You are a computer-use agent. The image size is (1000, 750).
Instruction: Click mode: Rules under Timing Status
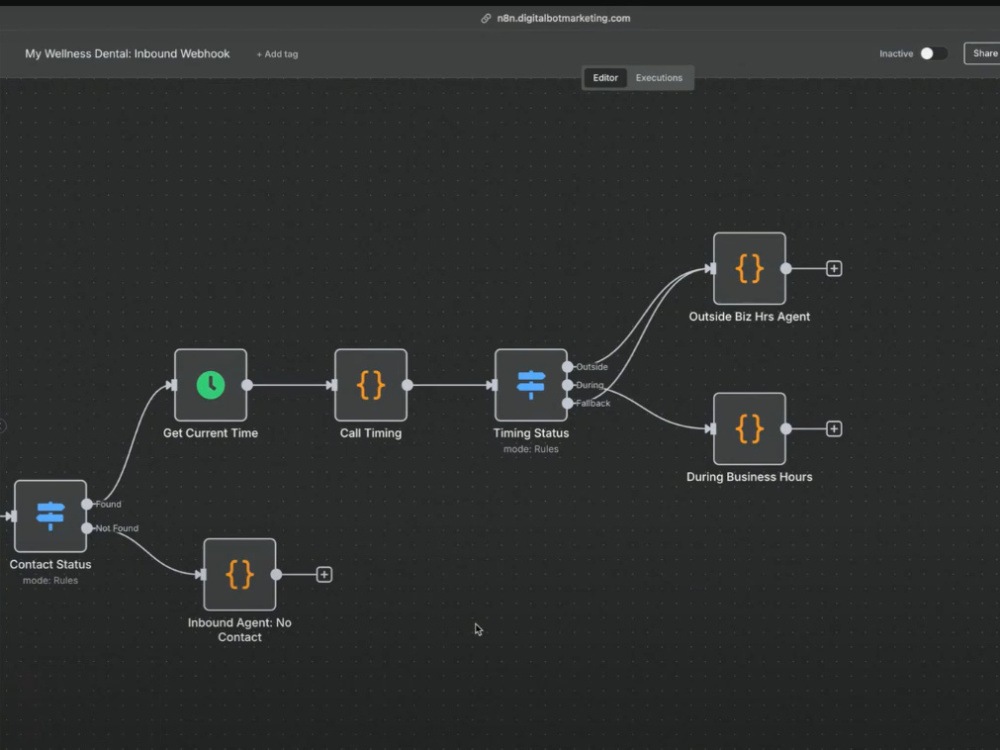(x=531, y=449)
